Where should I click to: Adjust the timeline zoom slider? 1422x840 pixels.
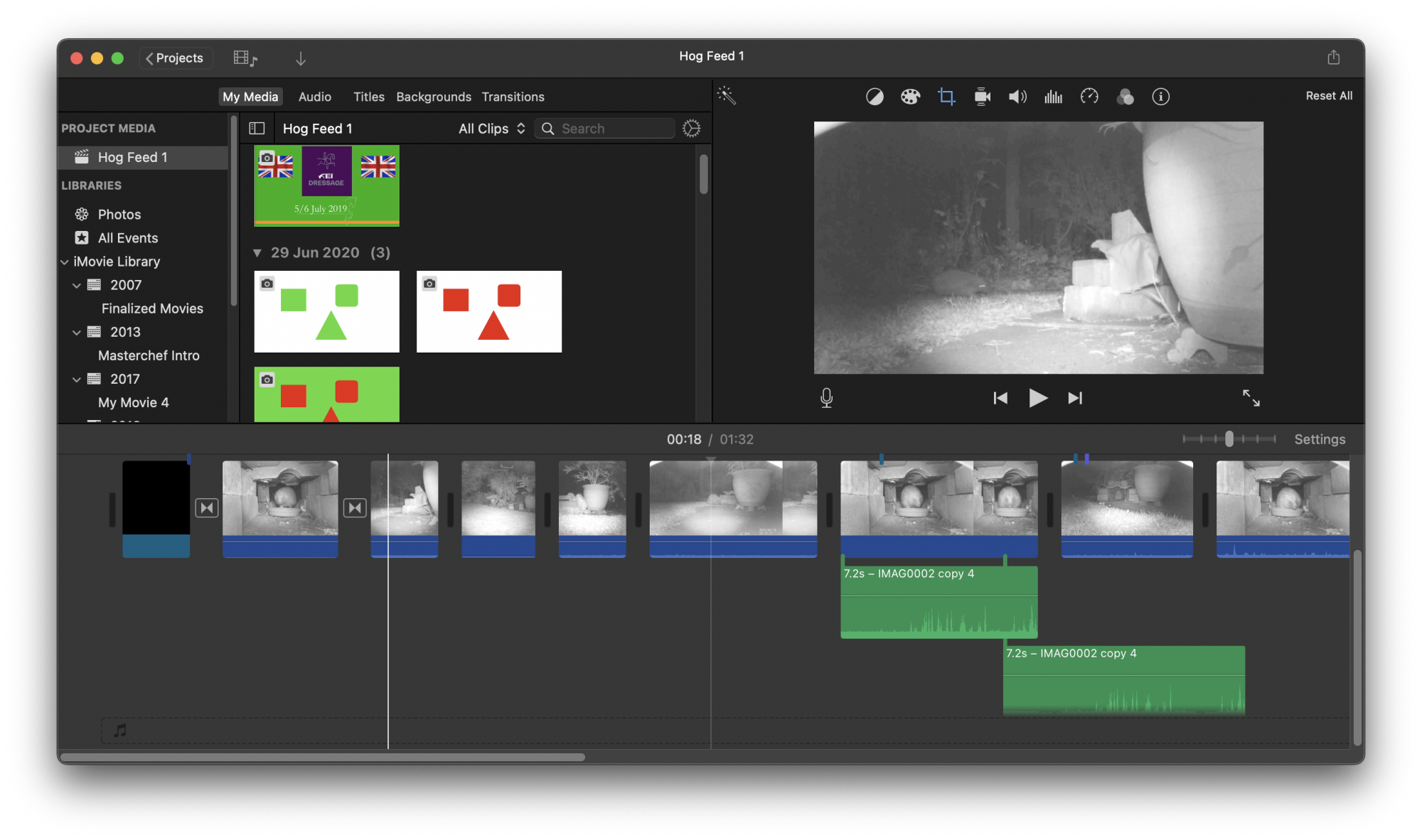click(1229, 439)
